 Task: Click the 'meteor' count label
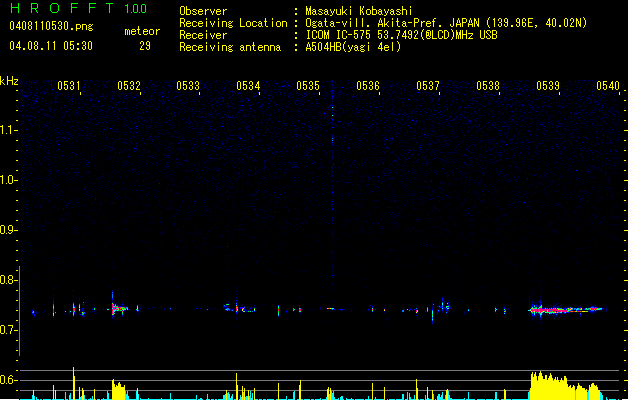click(142, 31)
